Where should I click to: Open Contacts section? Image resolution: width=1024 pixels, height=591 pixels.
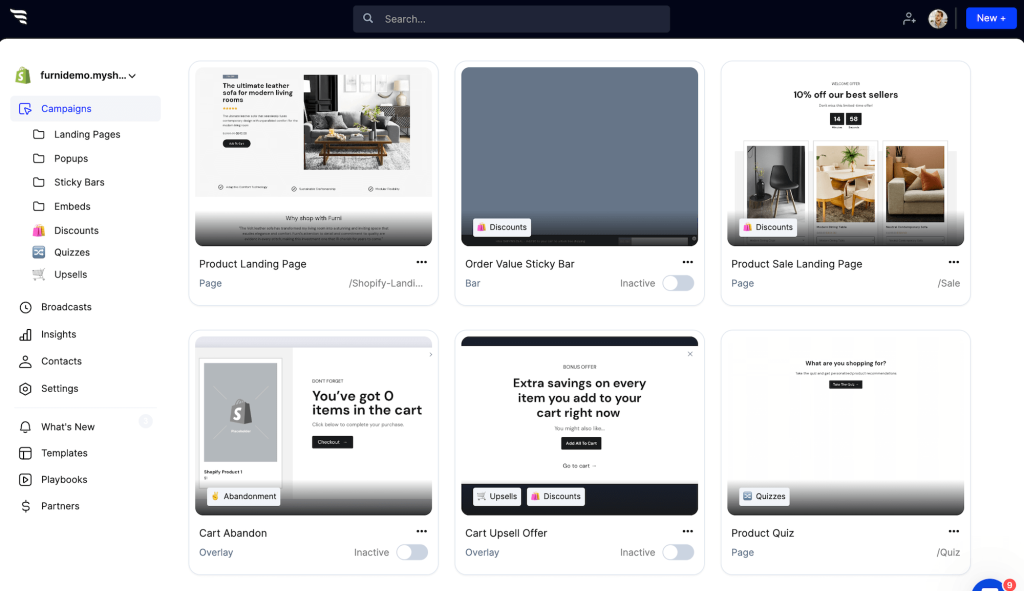click(x=61, y=361)
